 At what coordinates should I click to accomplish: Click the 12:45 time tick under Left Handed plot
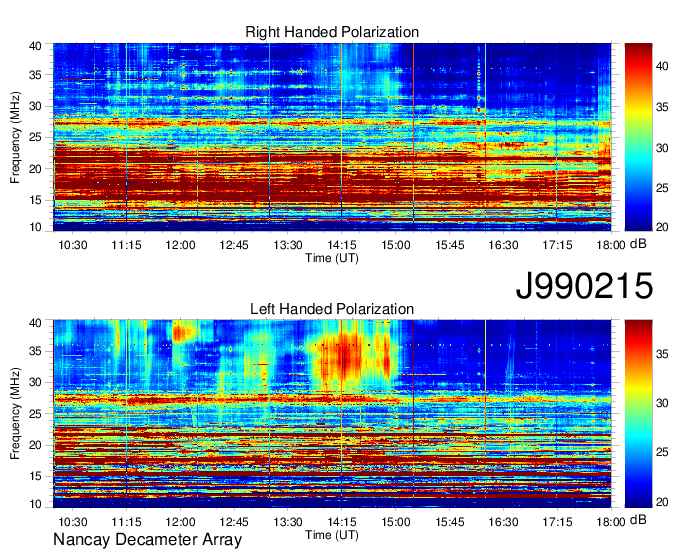click(234, 522)
